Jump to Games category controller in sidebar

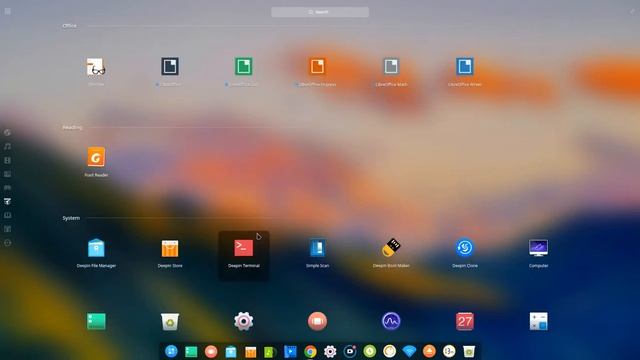[7, 187]
